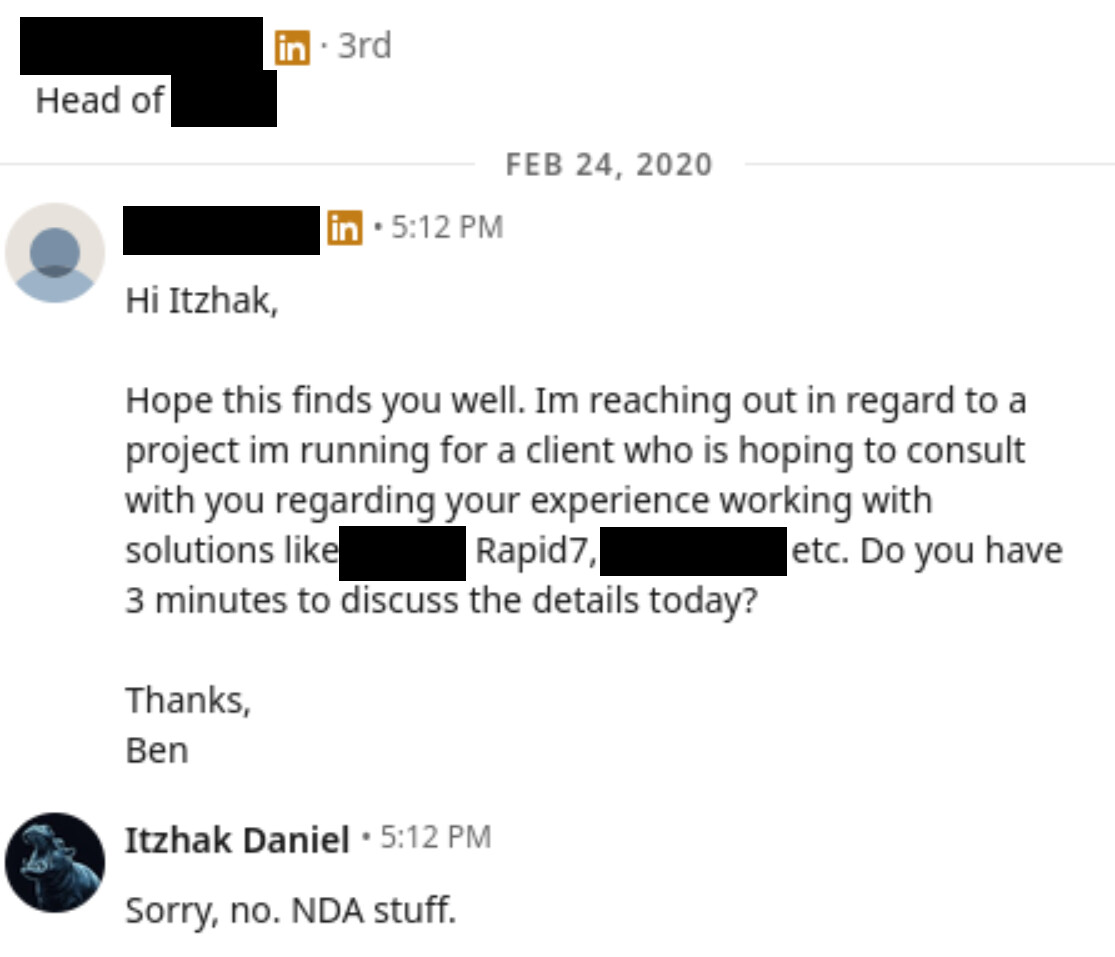Click the 3rd degree connection label
The height and width of the screenshot is (957, 1115).
[x=364, y=46]
